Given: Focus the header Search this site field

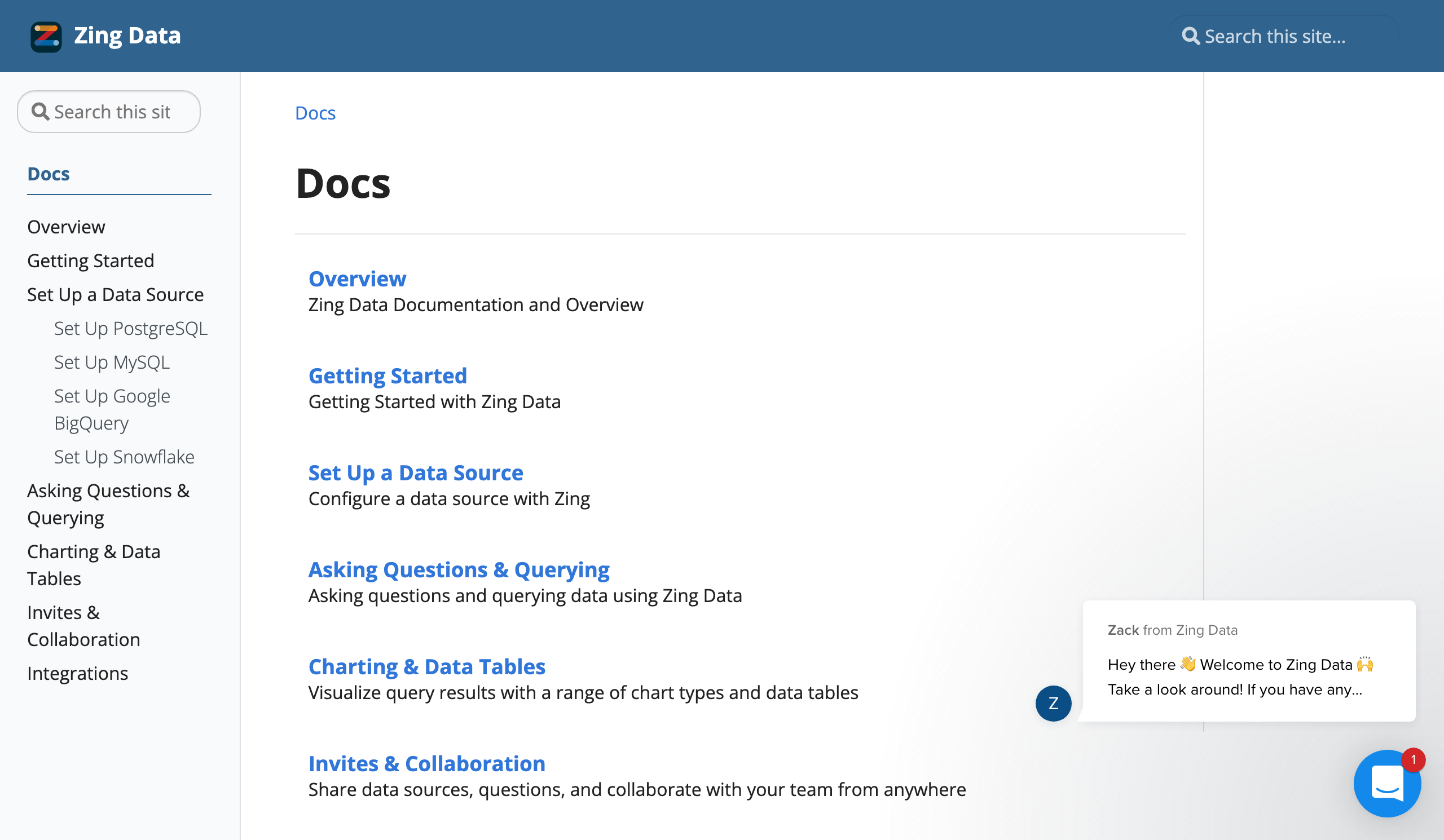Looking at the screenshot, I should [x=1284, y=37].
